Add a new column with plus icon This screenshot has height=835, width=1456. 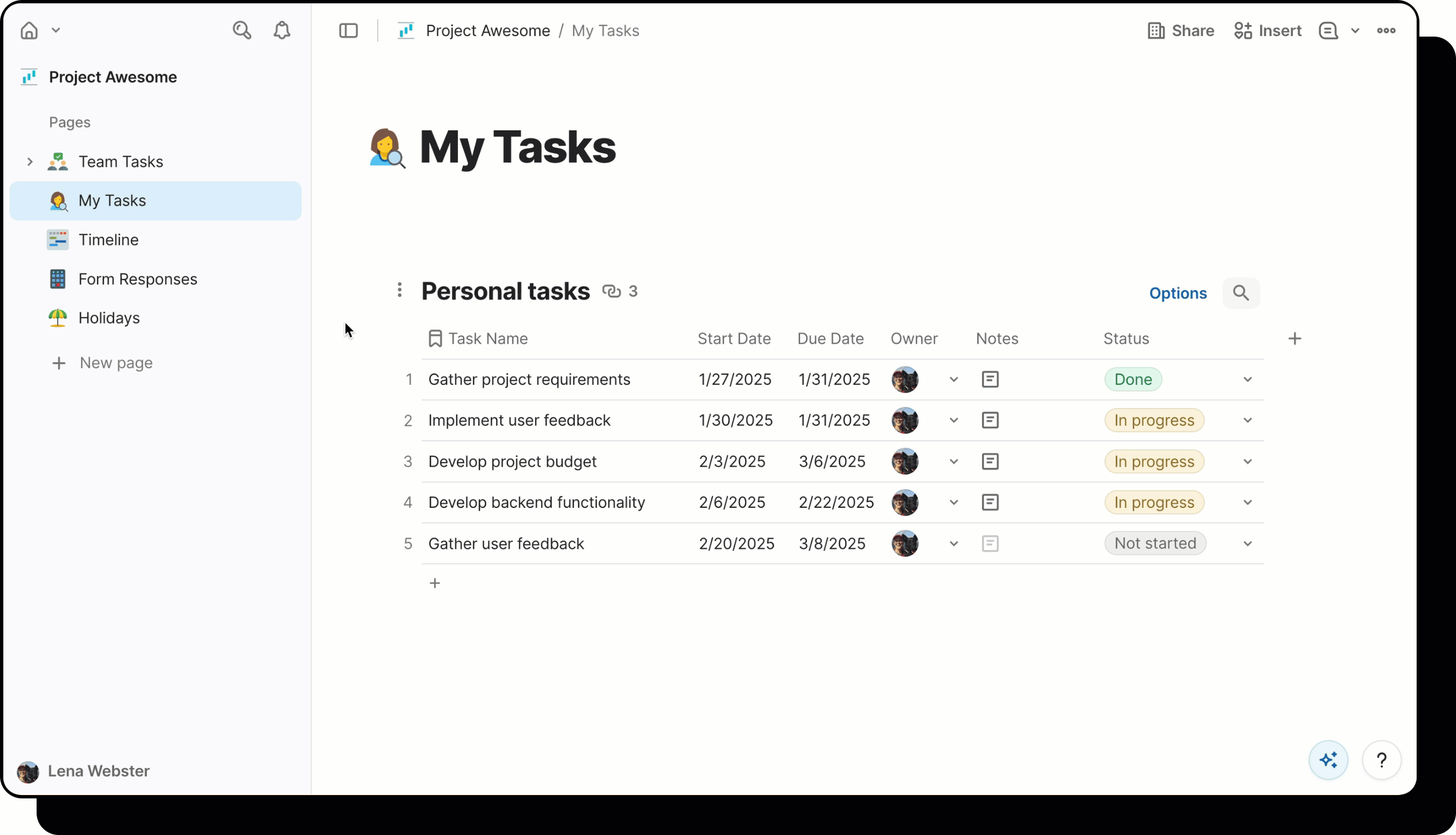click(x=1294, y=339)
